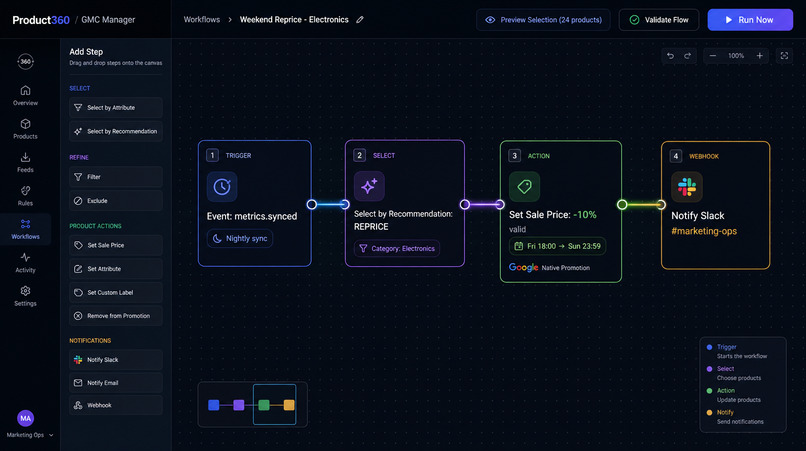Go to Feeds in the sidebar
806x451 pixels.
[x=25, y=163]
